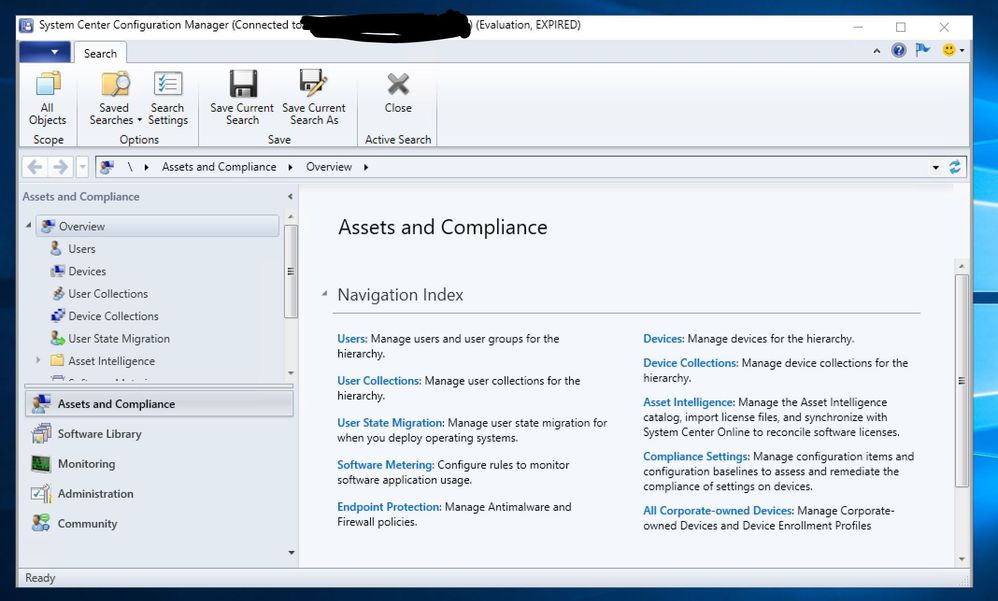The height and width of the screenshot is (601, 998).
Task: Open the address bar history dropdown
Action: click(x=936, y=167)
